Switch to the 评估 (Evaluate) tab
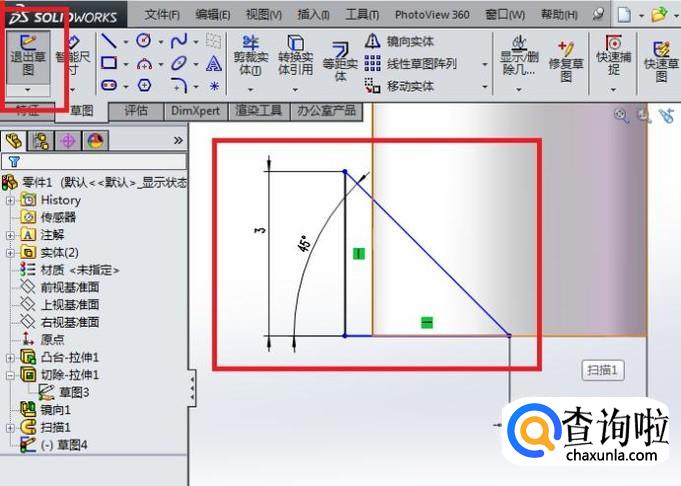 [x=136, y=111]
